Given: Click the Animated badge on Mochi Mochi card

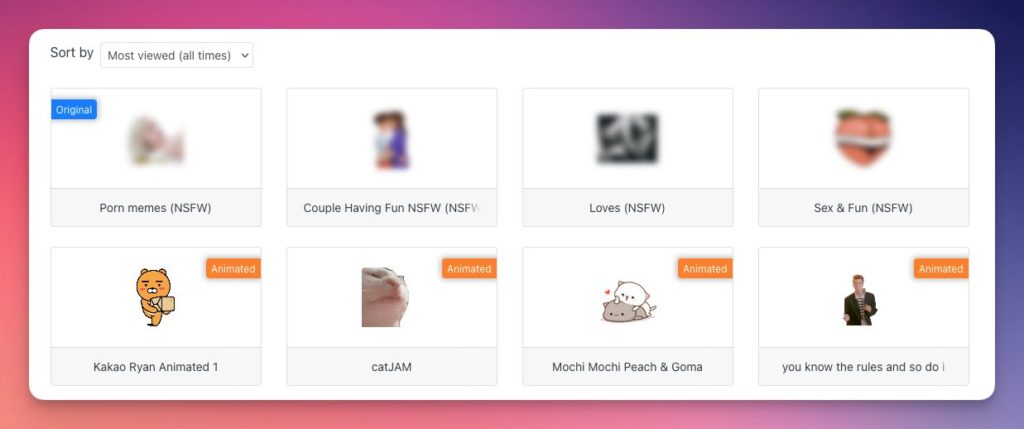Looking at the screenshot, I should [x=705, y=268].
